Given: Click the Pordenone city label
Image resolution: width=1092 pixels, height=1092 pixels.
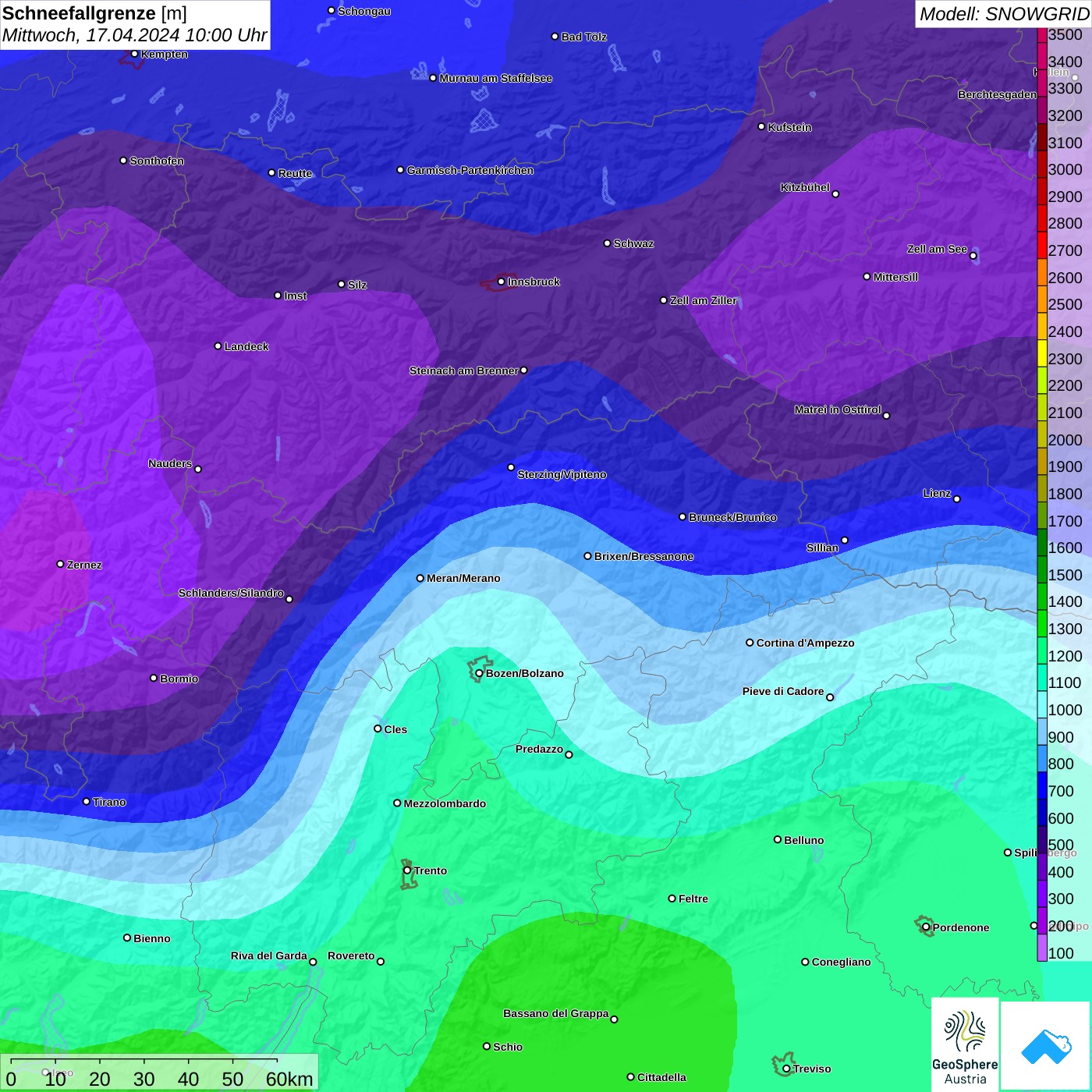Looking at the screenshot, I should (961, 927).
